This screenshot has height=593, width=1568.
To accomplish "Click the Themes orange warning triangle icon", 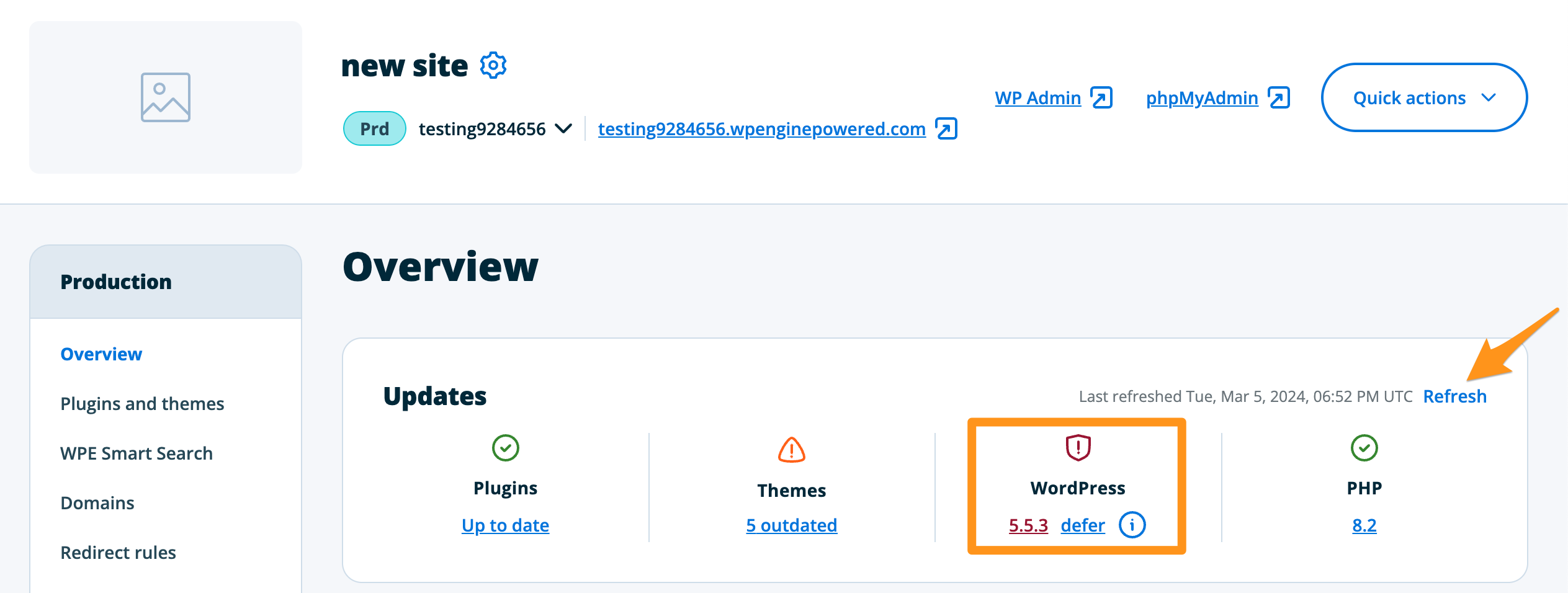I will point(791,450).
